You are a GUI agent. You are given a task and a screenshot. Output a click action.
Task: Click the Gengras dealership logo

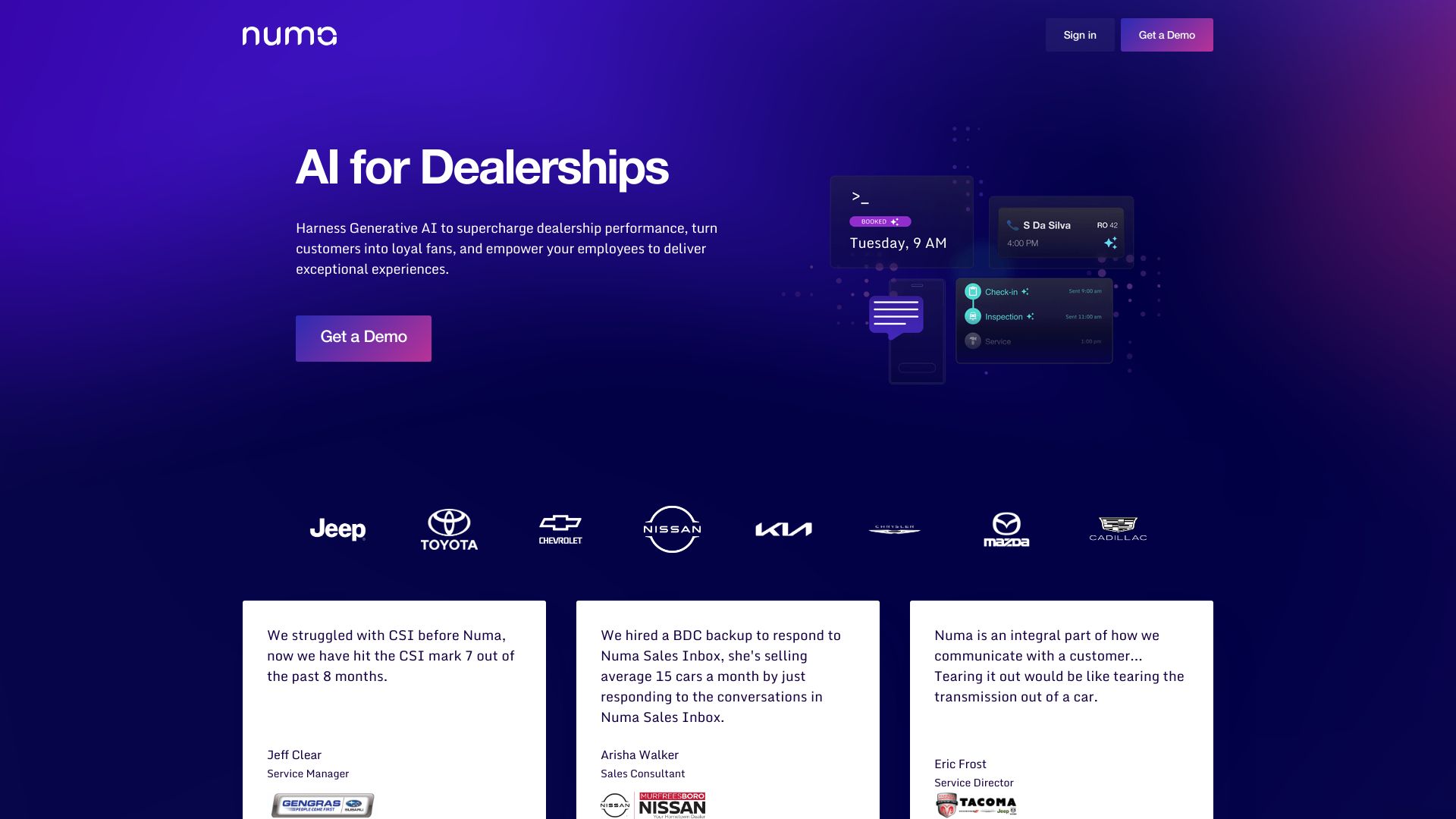click(x=323, y=805)
